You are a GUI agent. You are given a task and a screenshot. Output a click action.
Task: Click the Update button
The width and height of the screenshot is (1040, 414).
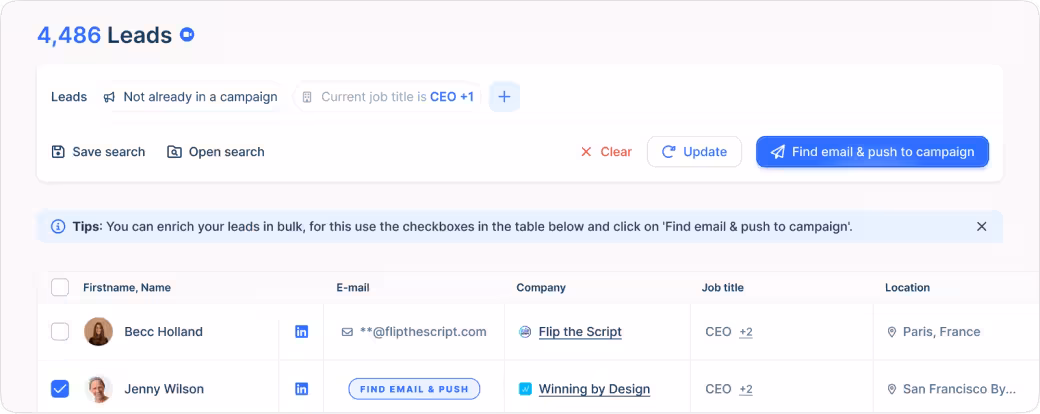pos(694,152)
